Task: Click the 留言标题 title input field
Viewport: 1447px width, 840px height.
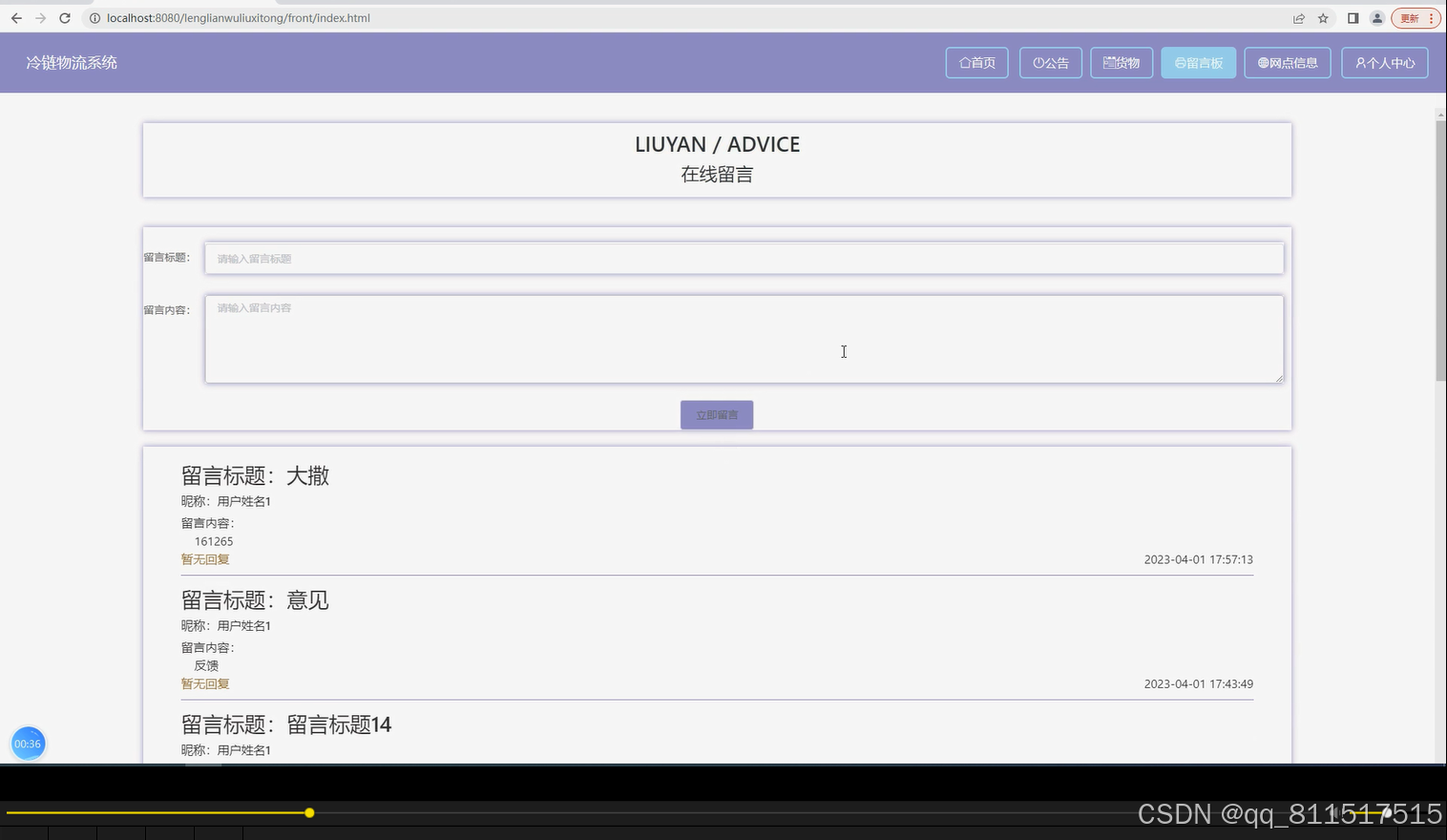Action: pos(744,258)
